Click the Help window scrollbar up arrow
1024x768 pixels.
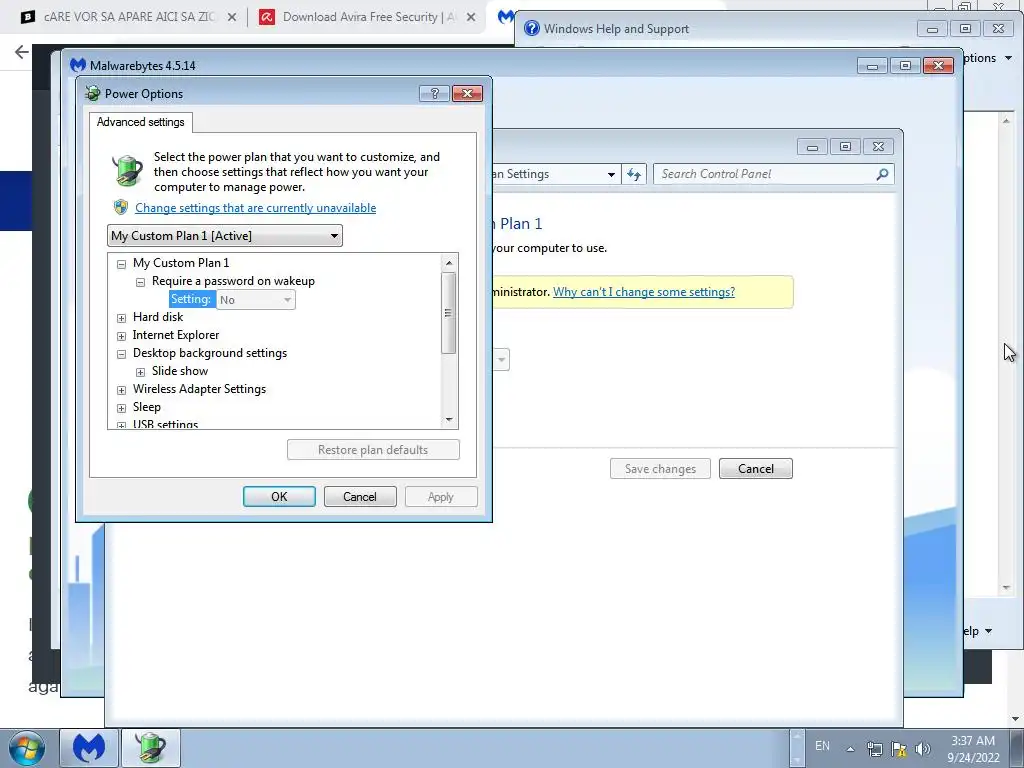tap(1006, 121)
